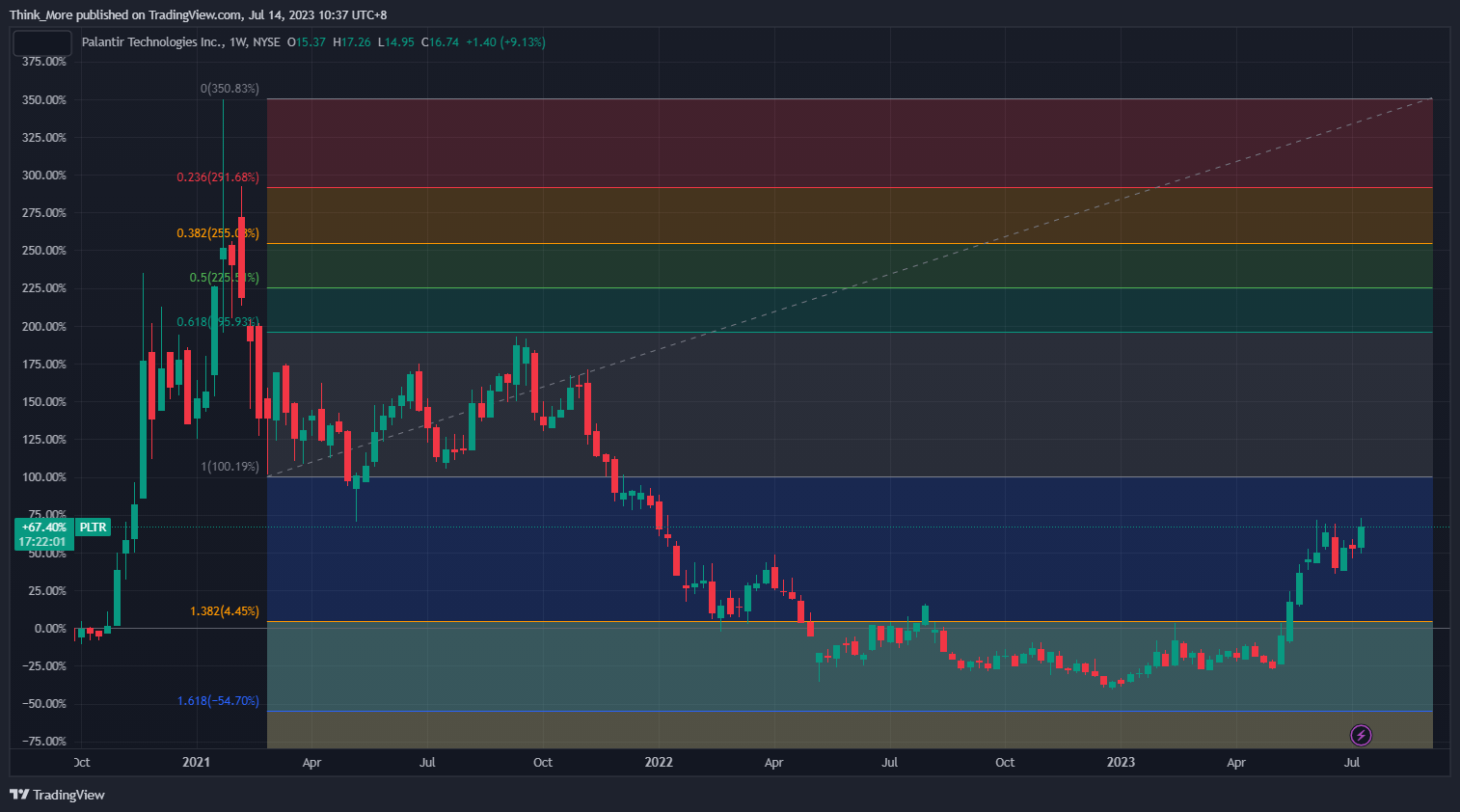Click the 200.00% price axis label
This screenshot has height=812, width=1460.
tap(44, 327)
